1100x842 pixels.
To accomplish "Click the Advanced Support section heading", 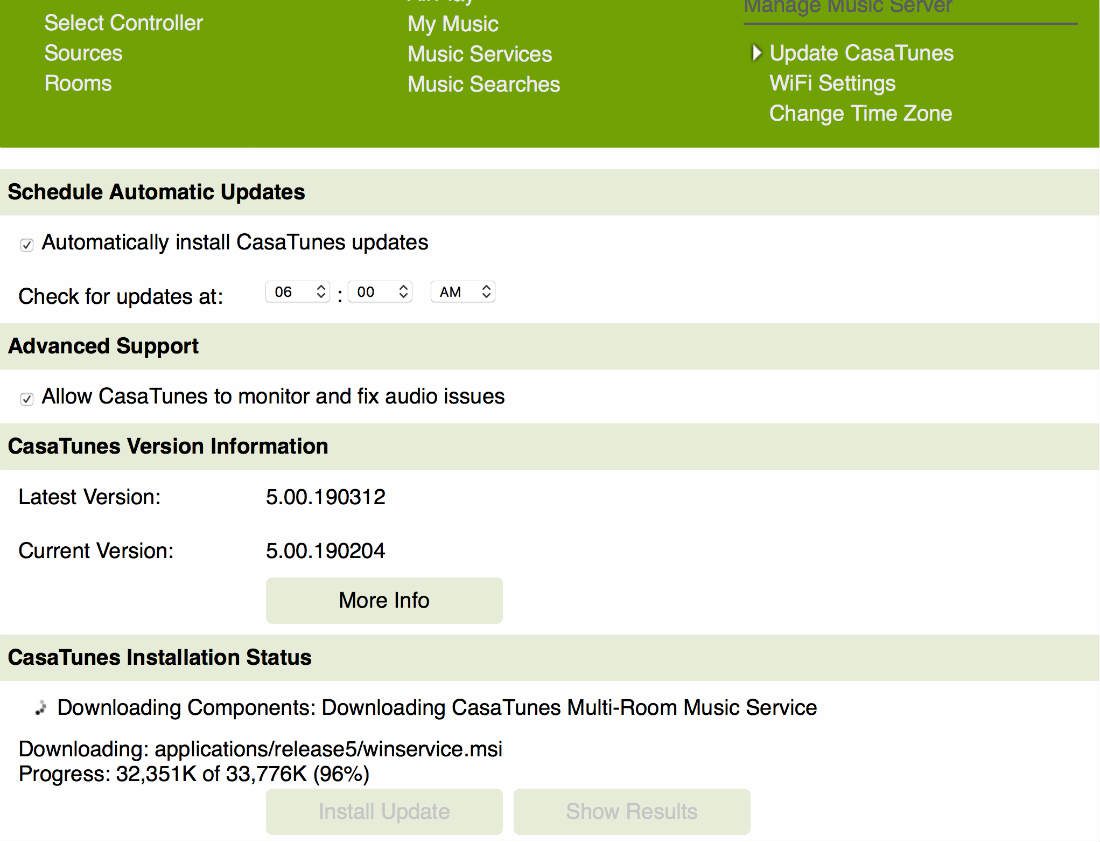I will 103,347.
